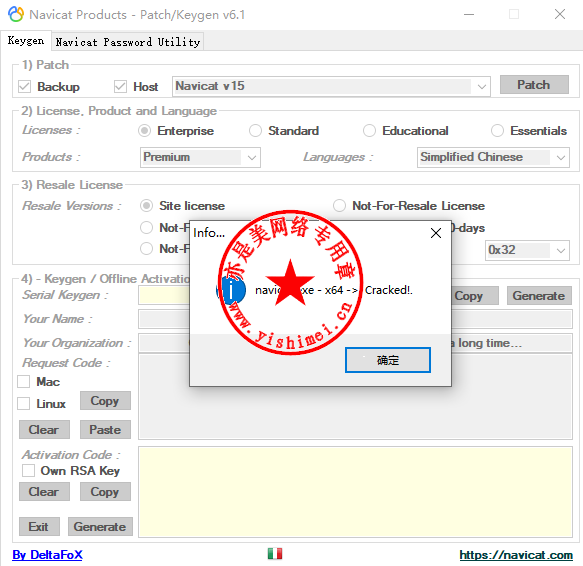Choose Not-For-Resale License option
This screenshot has width=583, height=566.
tap(339, 206)
